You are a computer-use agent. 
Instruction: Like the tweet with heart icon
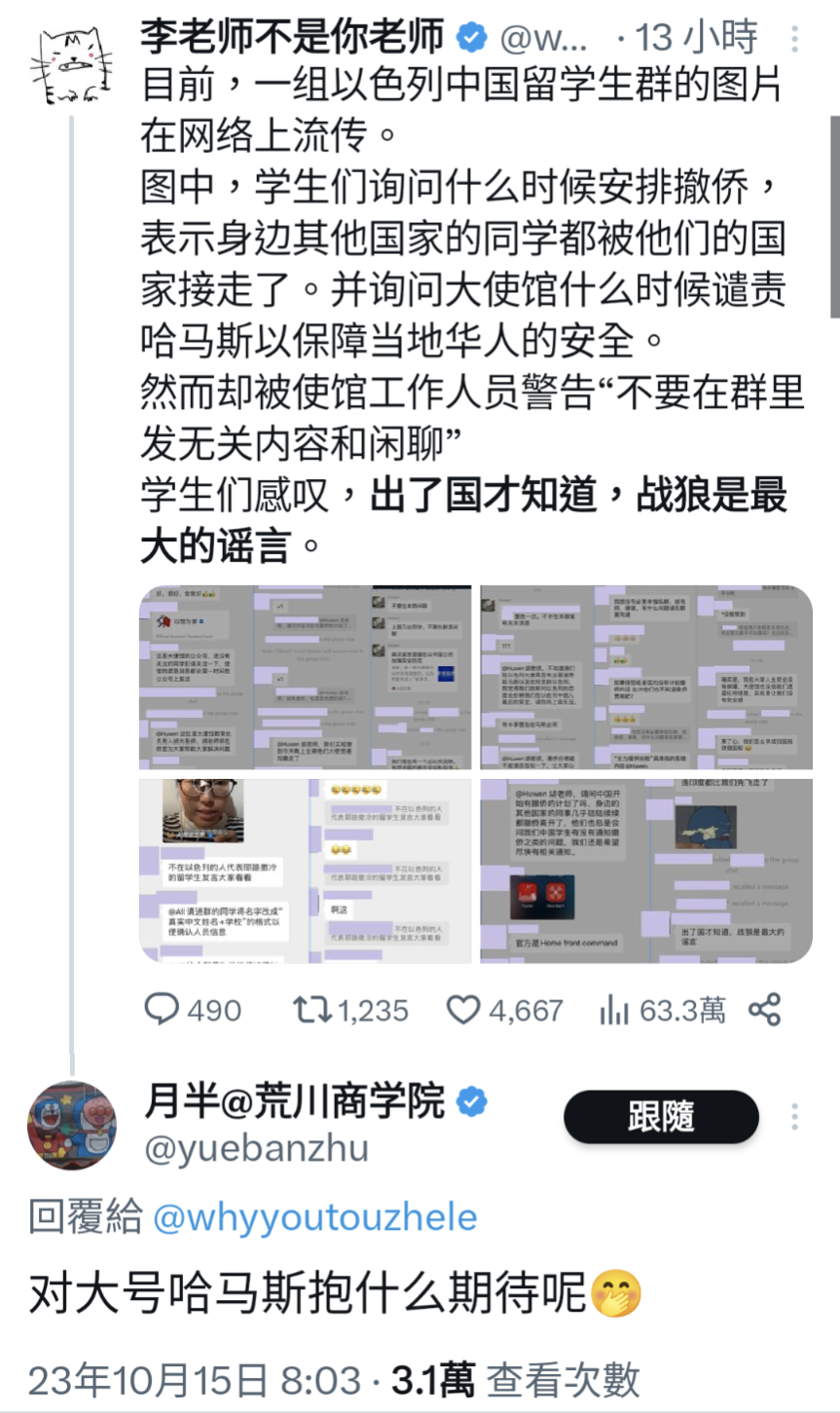tap(463, 1010)
